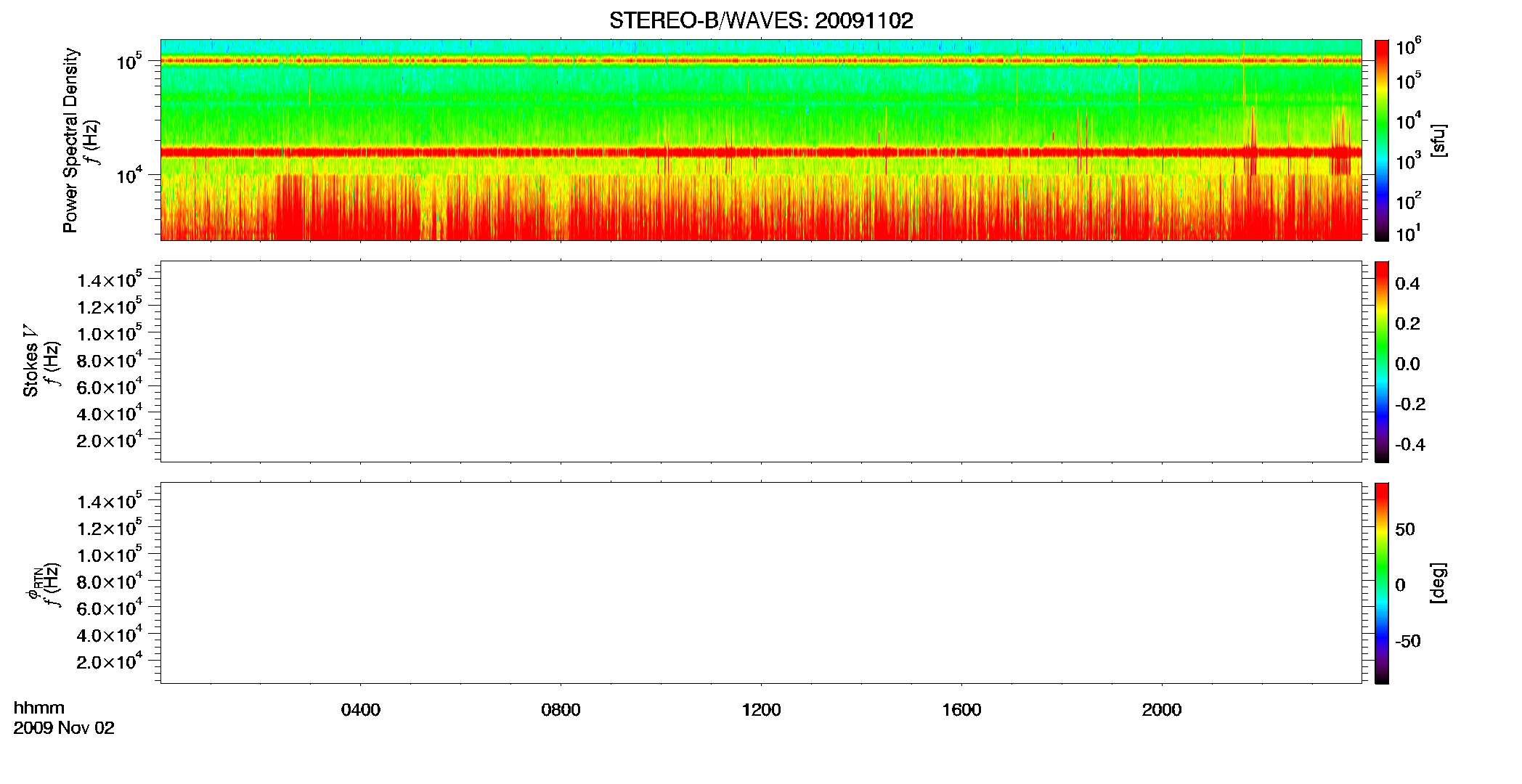Click the 2000 time axis label
Viewport: 1522px width, 784px height.
pyautogui.click(x=1162, y=710)
